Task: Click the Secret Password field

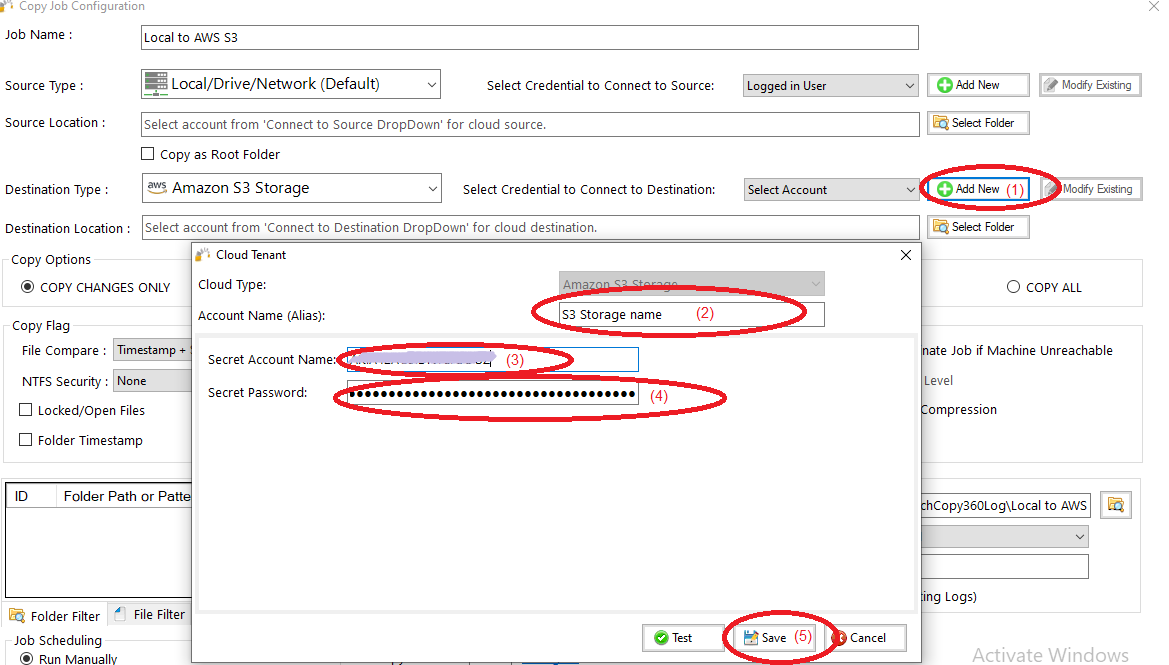Action: 492,393
